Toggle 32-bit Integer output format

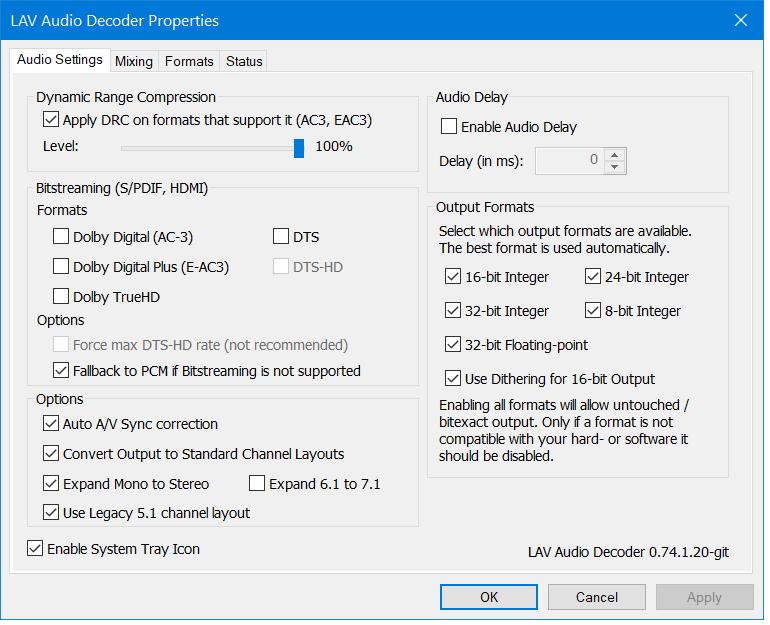[x=453, y=310]
